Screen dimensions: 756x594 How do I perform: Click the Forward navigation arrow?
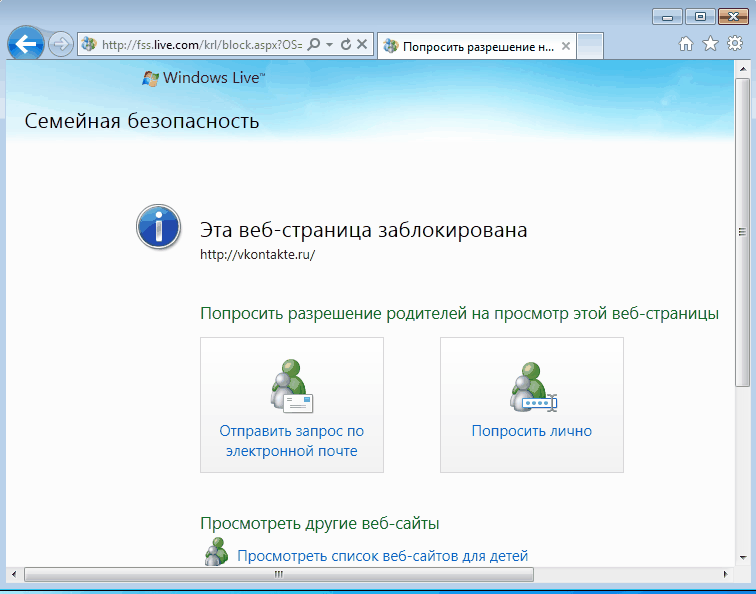61,45
